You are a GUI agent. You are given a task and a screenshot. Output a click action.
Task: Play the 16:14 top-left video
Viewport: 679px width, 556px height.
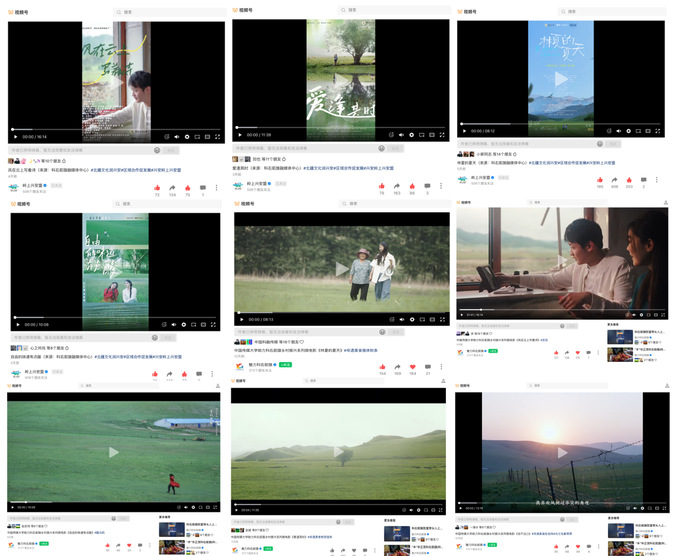[15, 136]
